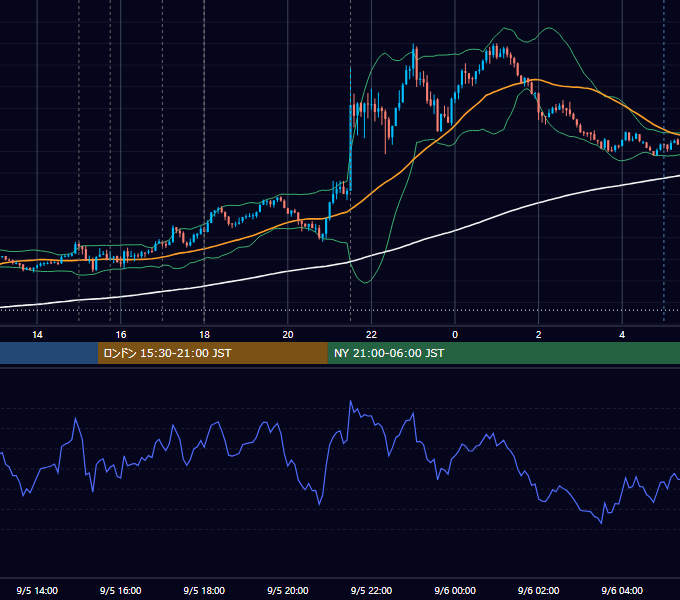The width and height of the screenshot is (680, 600).
Task: Click the 20 hour axis label
Action: [x=288, y=335]
